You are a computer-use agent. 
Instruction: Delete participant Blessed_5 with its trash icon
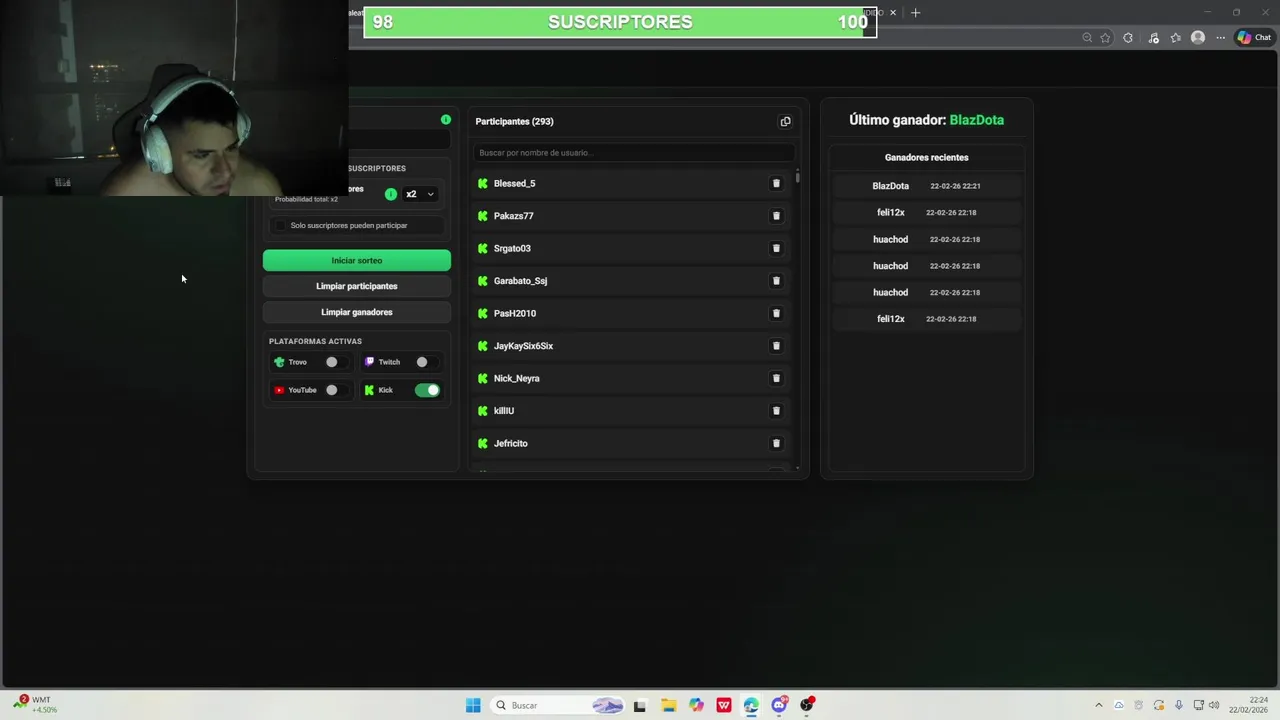tap(776, 184)
